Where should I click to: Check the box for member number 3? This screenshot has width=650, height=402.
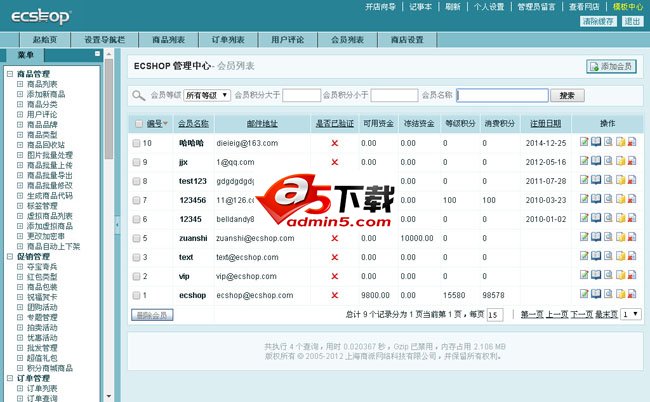click(136, 257)
